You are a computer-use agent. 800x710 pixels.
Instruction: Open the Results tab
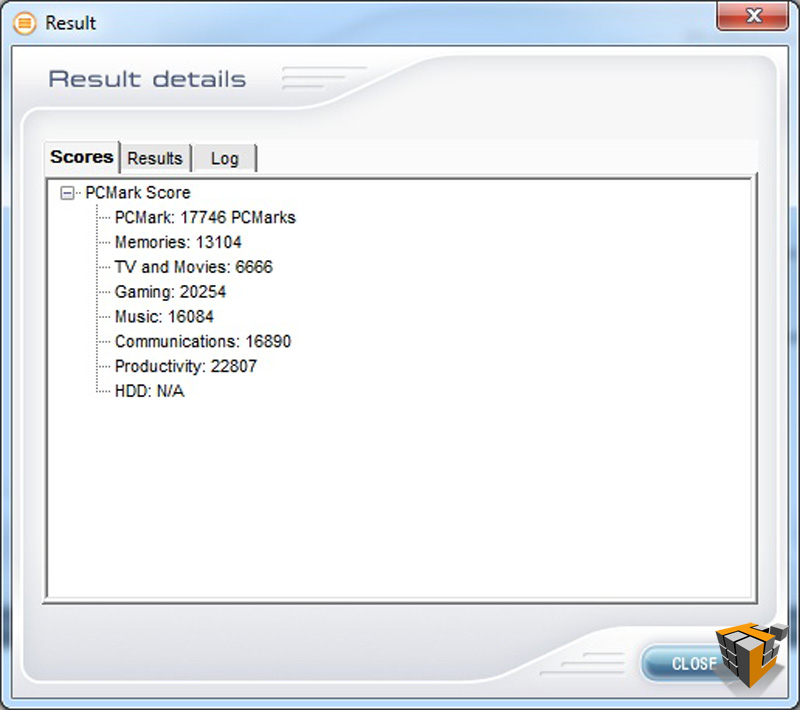click(155, 158)
